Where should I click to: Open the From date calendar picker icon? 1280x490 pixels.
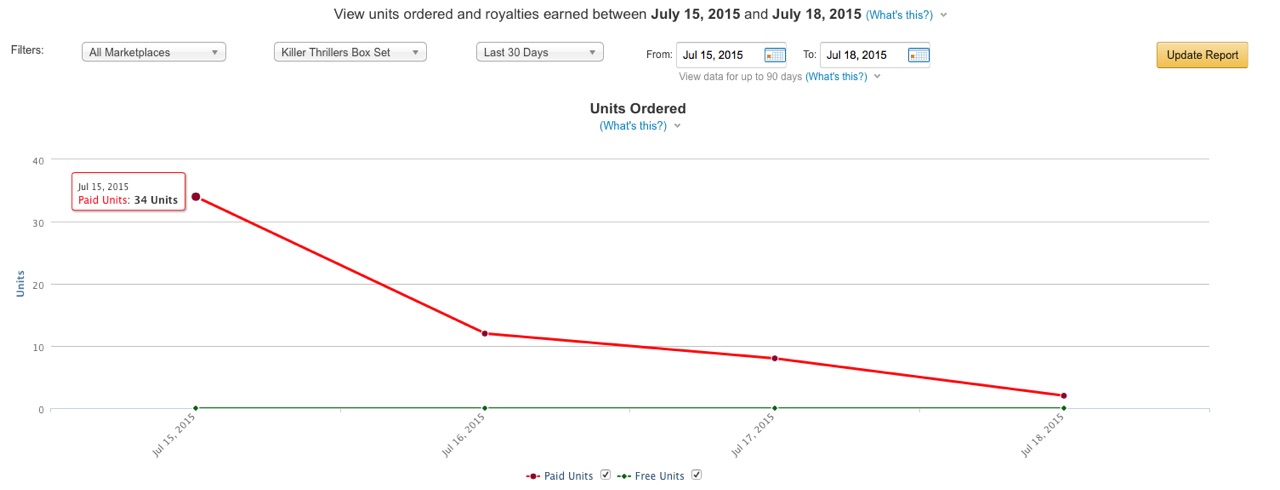775,55
